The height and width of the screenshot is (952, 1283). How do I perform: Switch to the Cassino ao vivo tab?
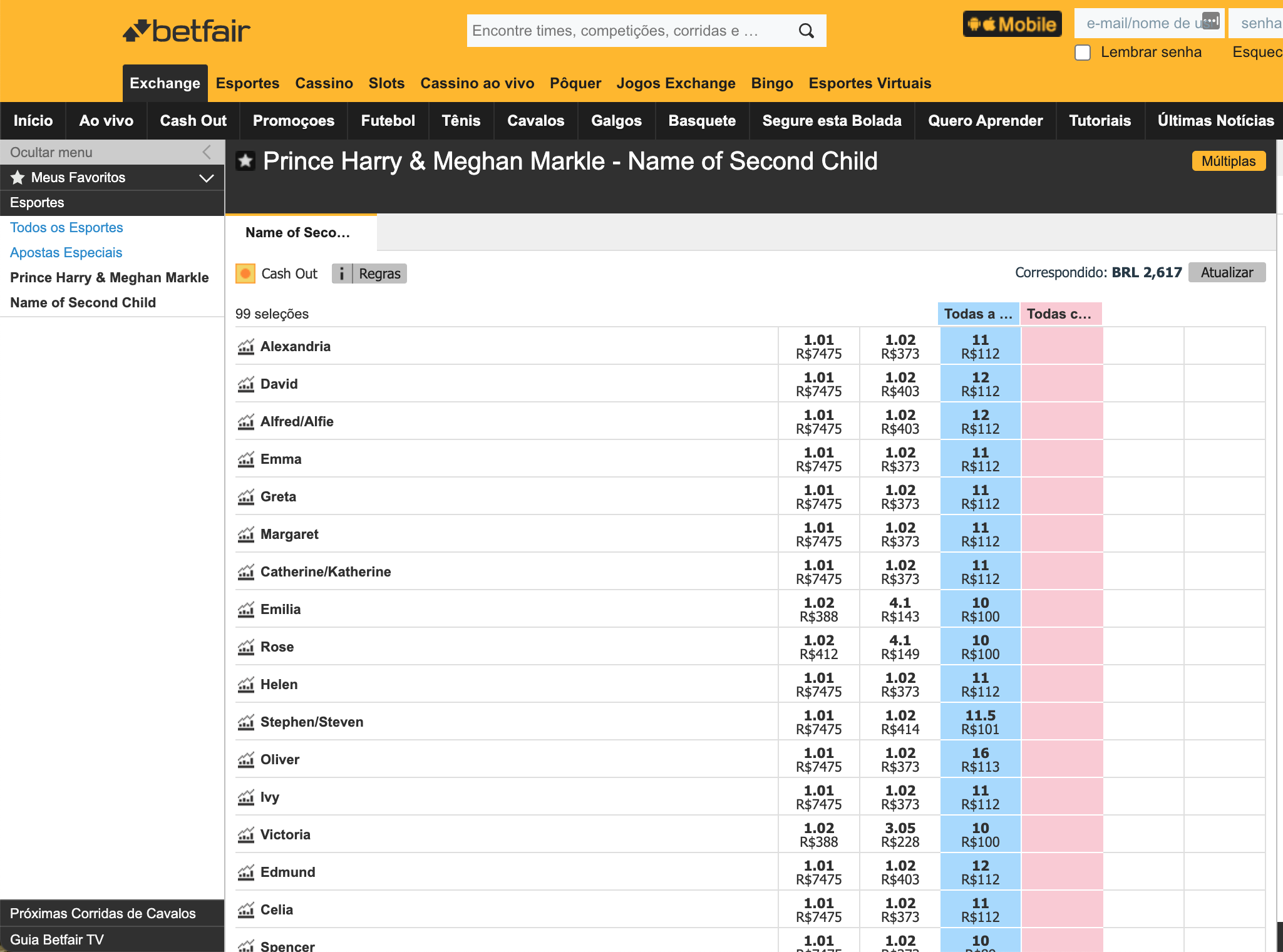(477, 83)
